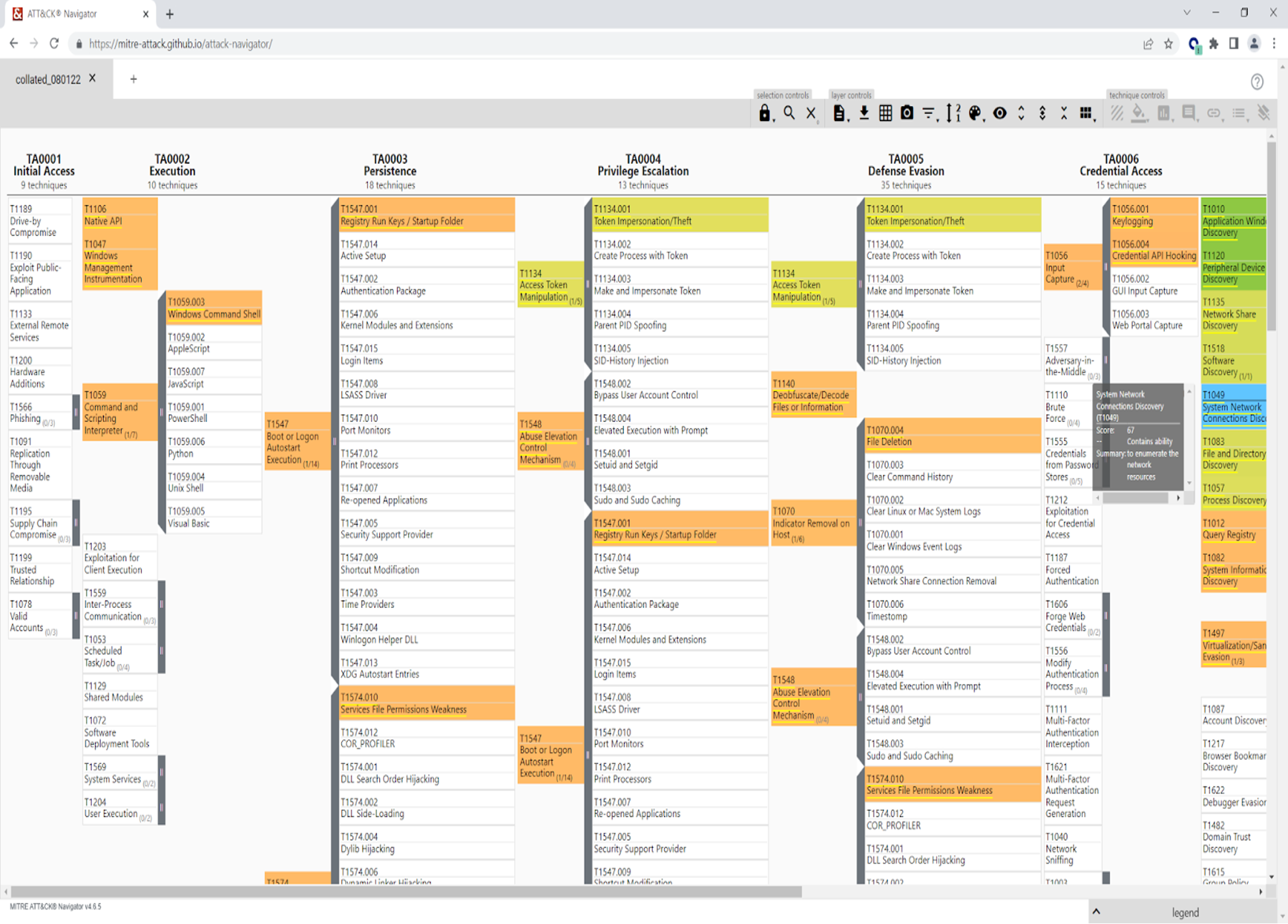The image size is (1288, 924).
Task: Select T1140 Deobfuscate/Decode Files or Information
Action: tap(813, 395)
